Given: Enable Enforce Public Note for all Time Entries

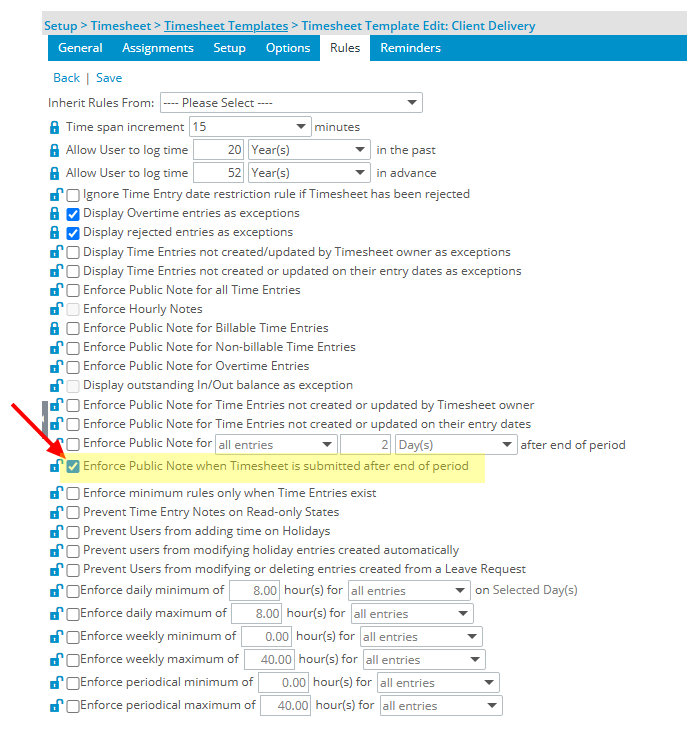Looking at the screenshot, I should pyautogui.click(x=73, y=291).
